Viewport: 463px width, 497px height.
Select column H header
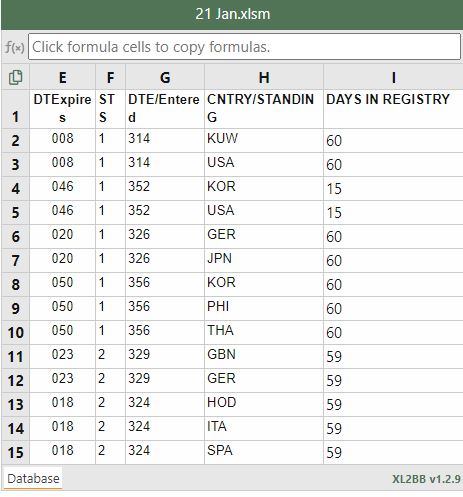(264, 77)
